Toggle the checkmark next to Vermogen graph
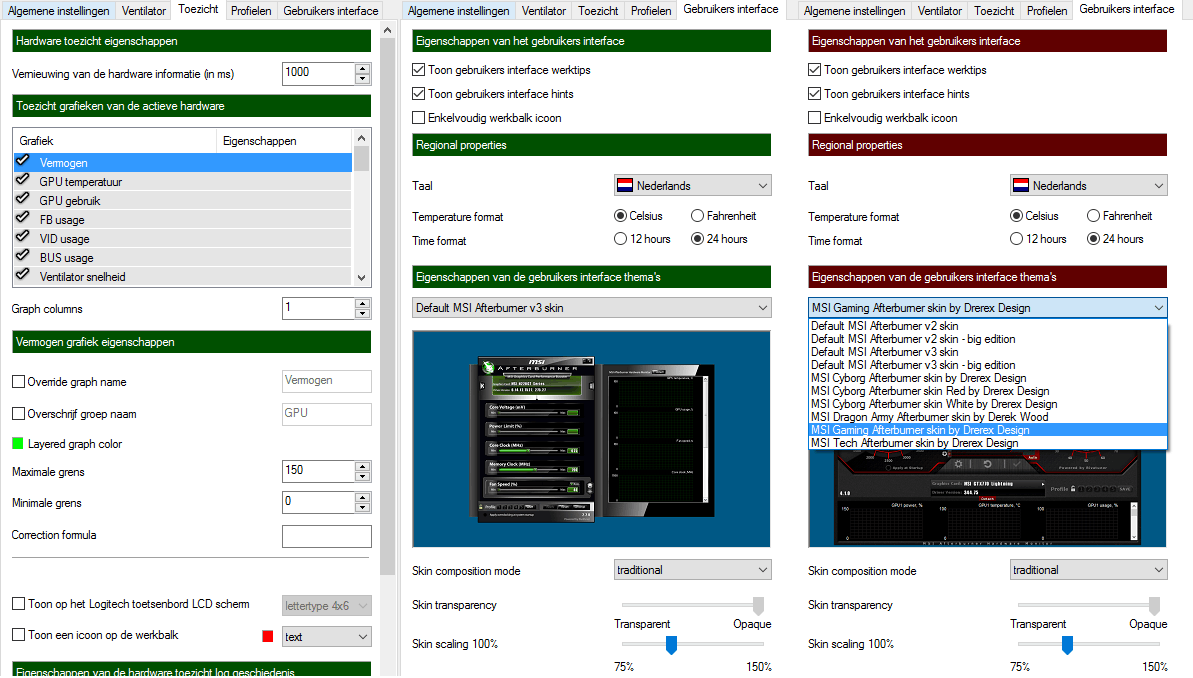Image resolution: width=1193 pixels, height=678 pixels. (23, 161)
